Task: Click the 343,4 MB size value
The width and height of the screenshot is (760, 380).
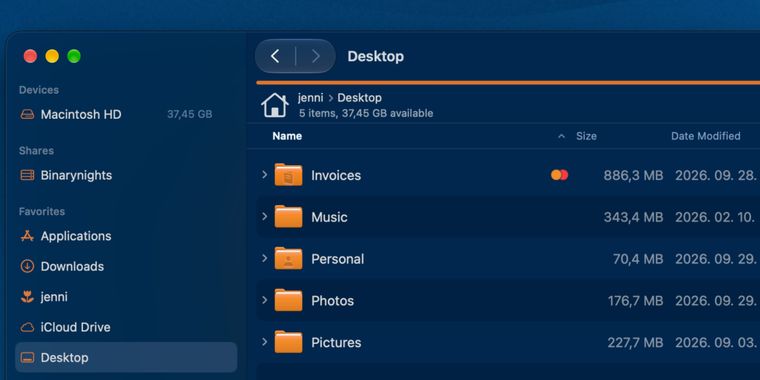Action: click(633, 217)
